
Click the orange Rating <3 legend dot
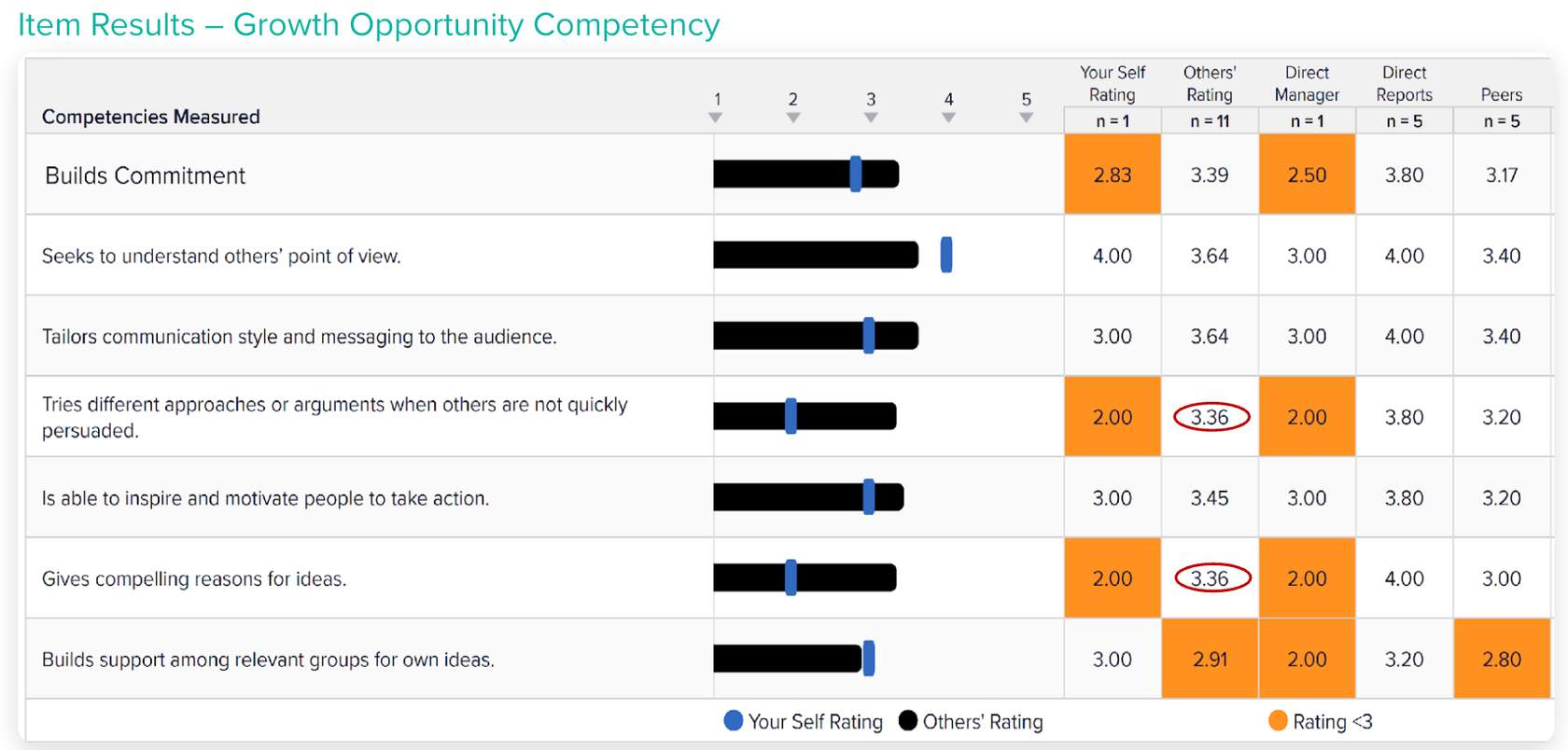[x=1279, y=720]
